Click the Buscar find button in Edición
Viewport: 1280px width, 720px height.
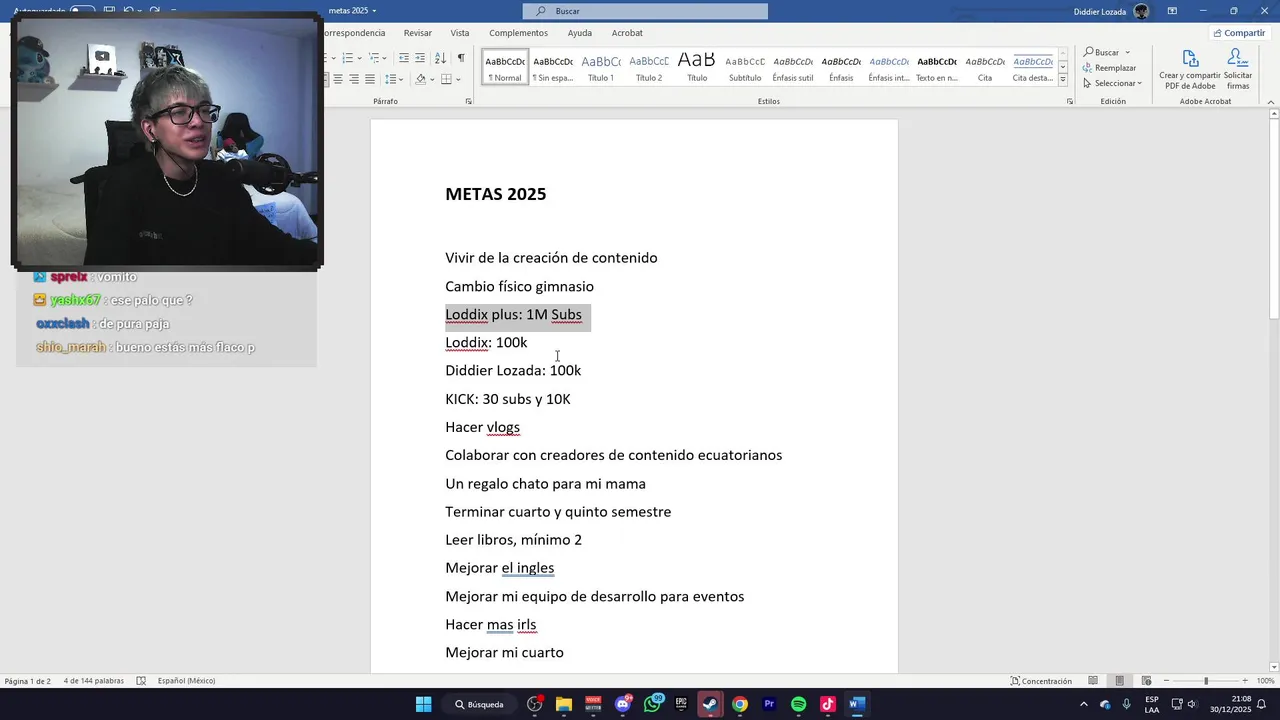coord(1101,52)
